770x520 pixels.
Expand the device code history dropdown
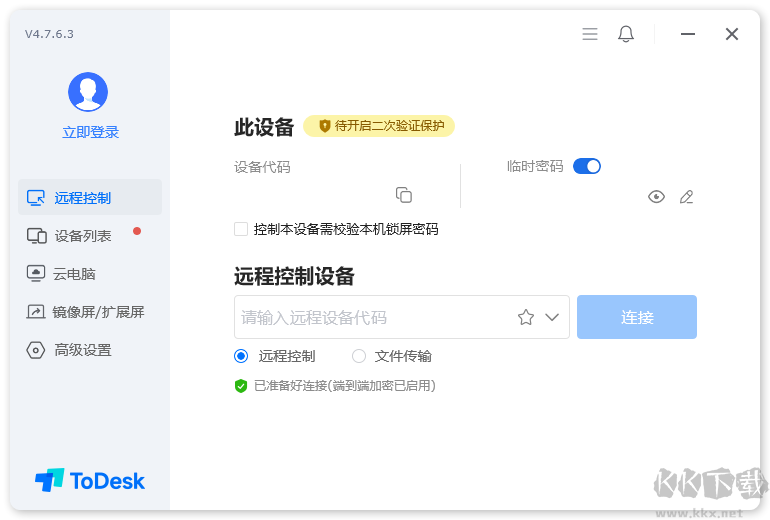pos(552,317)
